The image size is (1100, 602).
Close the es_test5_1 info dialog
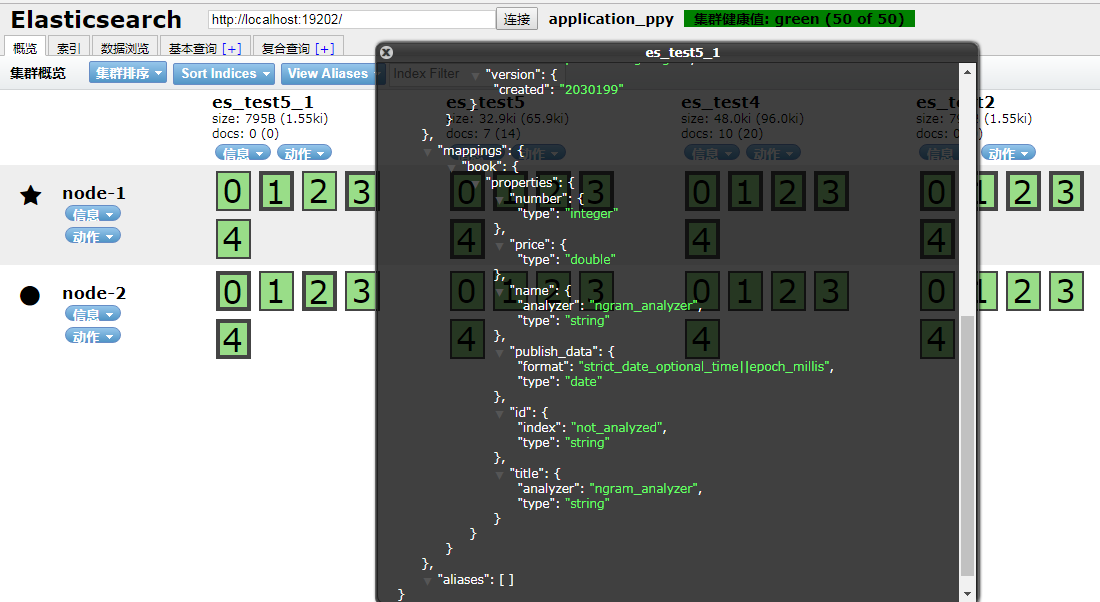click(x=387, y=52)
